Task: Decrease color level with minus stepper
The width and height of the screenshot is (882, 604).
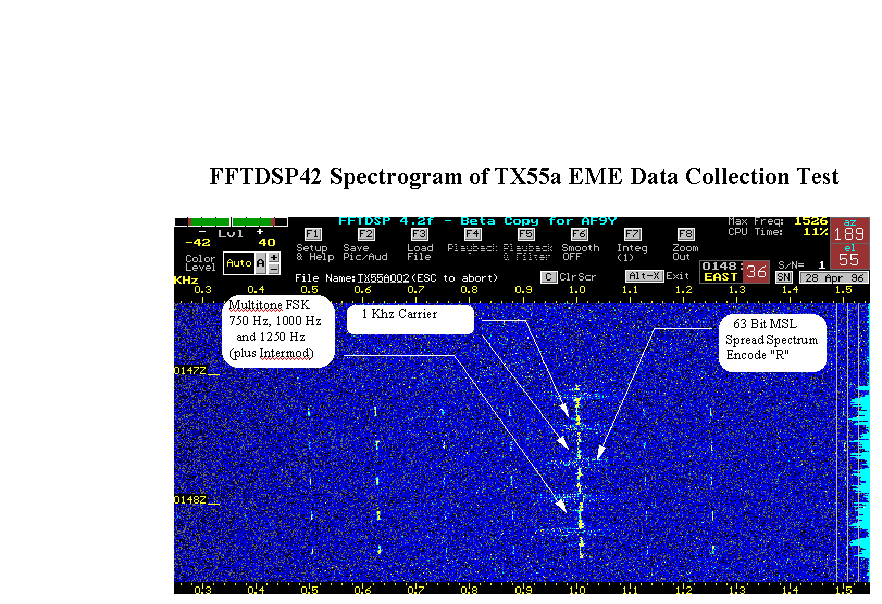Action: click(274, 269)
